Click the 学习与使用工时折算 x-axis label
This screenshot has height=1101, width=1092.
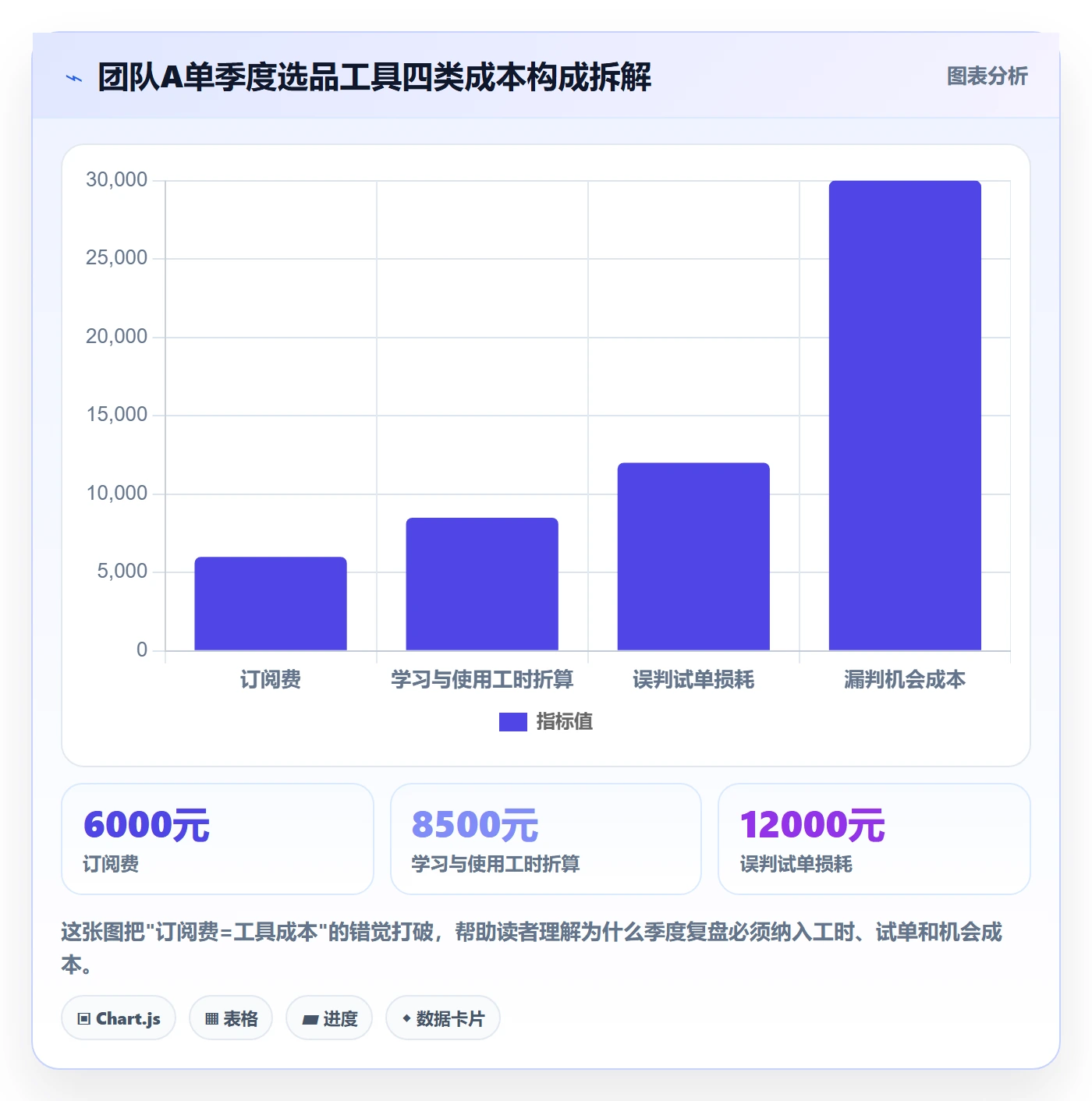[482, 680]
